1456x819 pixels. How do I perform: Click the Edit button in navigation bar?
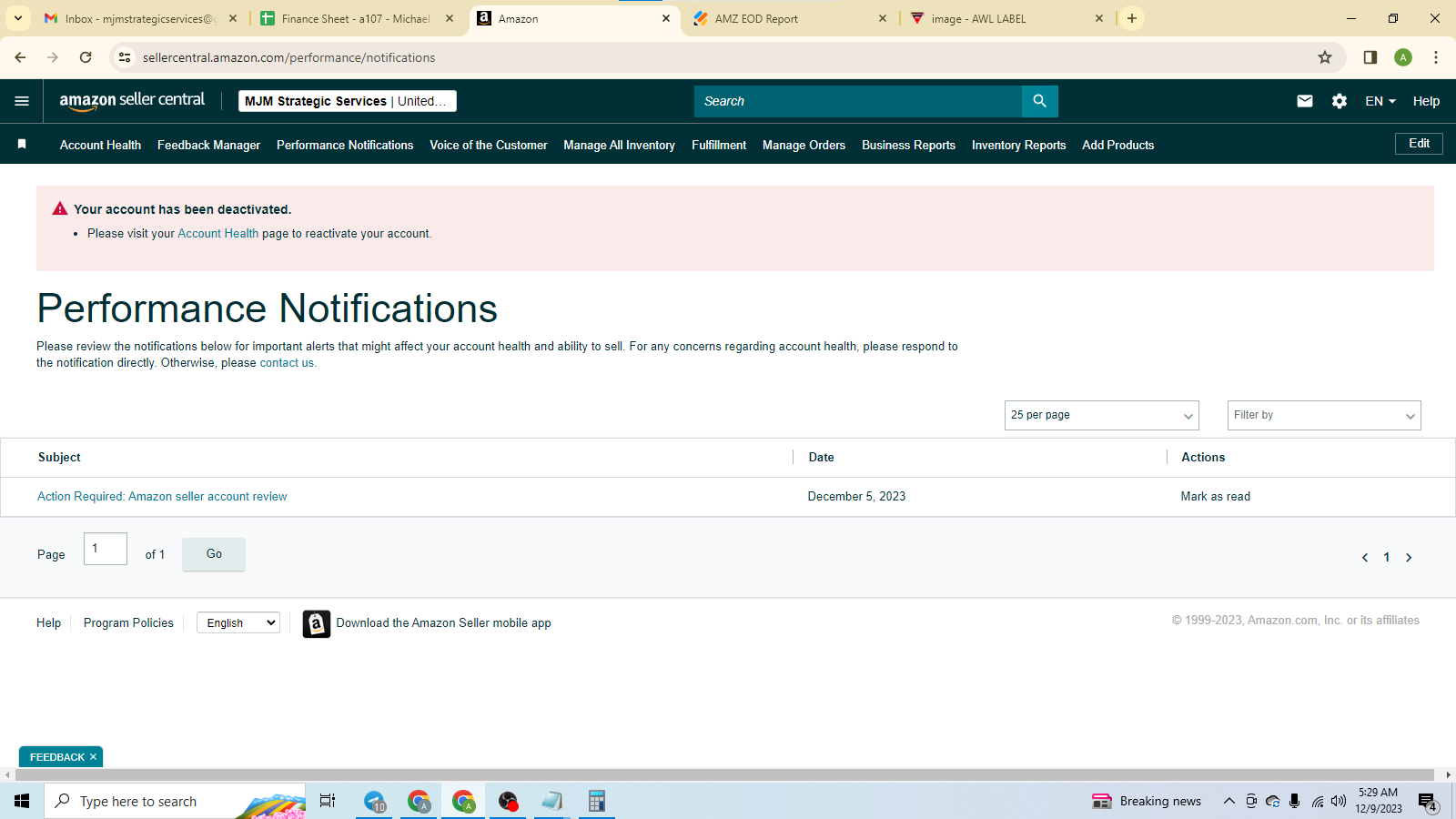pos(1419,144)
